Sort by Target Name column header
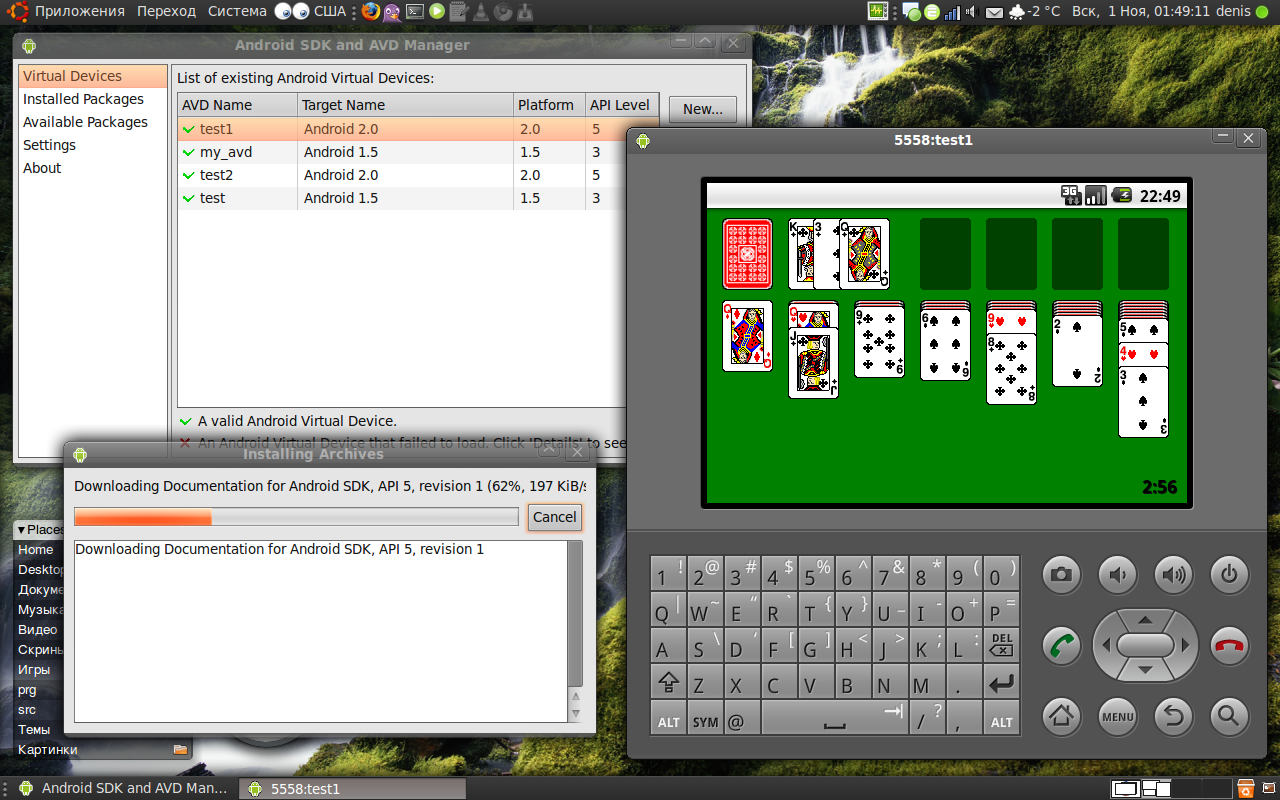 pos(406,105)
